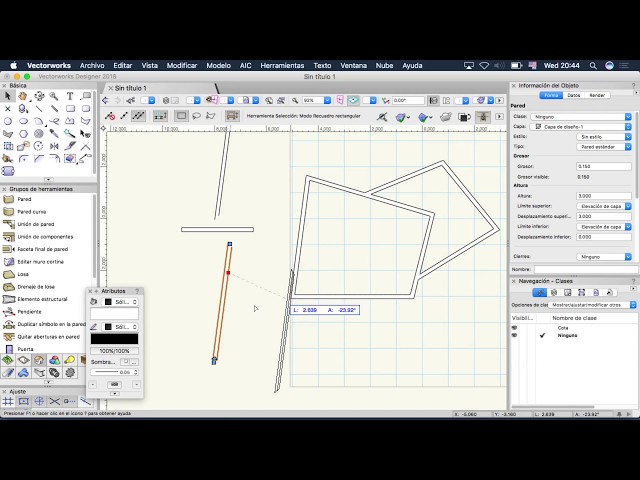Click the 100%/100% opacity button
Screen dimensions: 640x480
click(114, 351)
